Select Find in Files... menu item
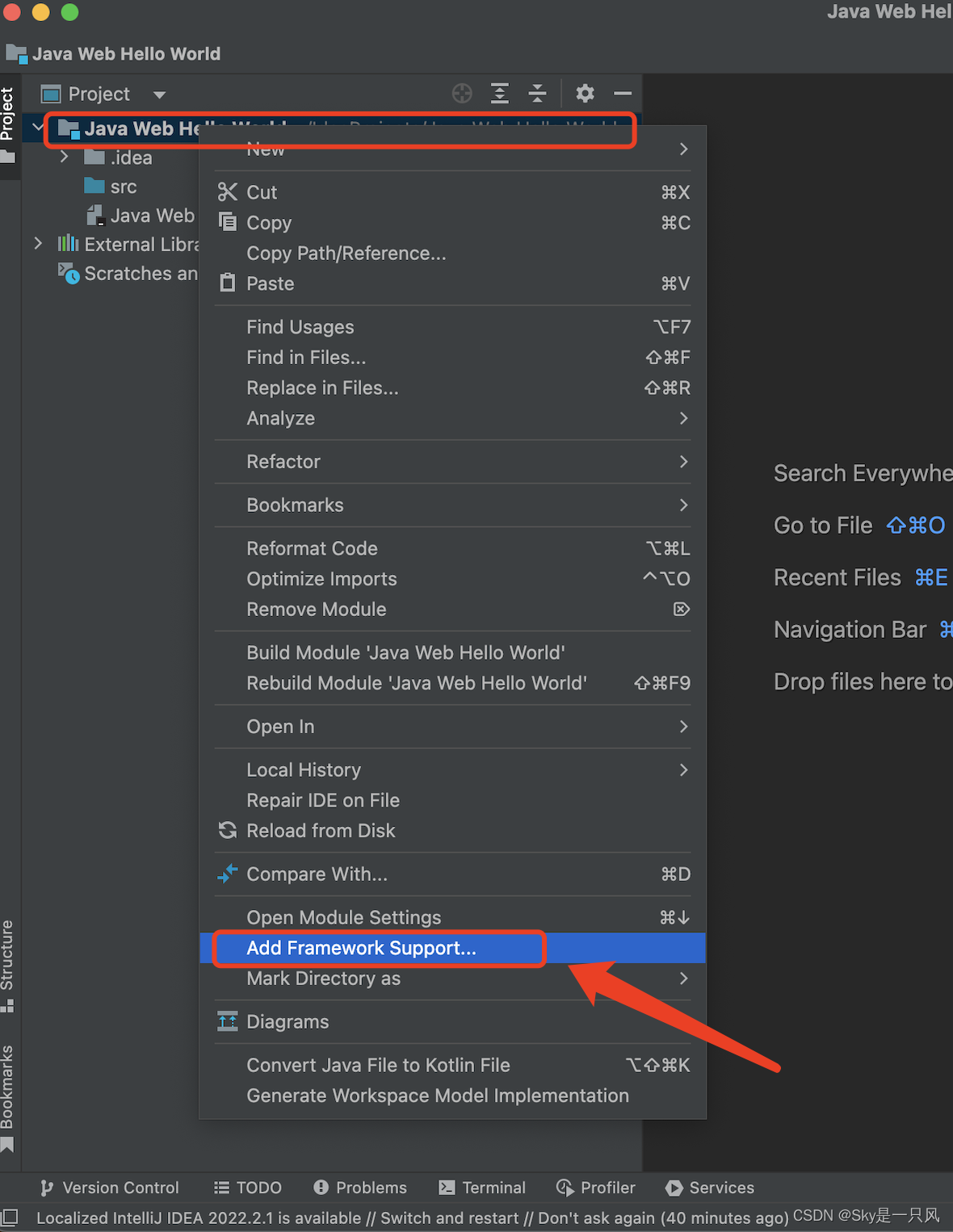 [452, 358]
